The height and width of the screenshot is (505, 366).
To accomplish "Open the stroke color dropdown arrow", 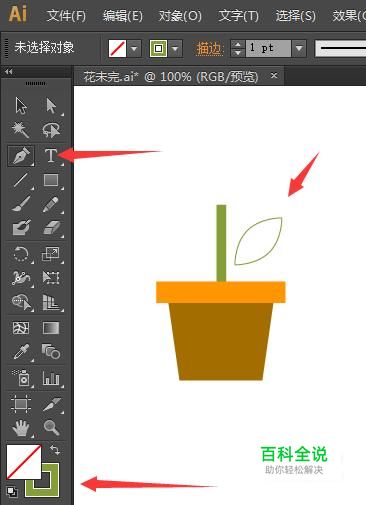I will point(175,49).
